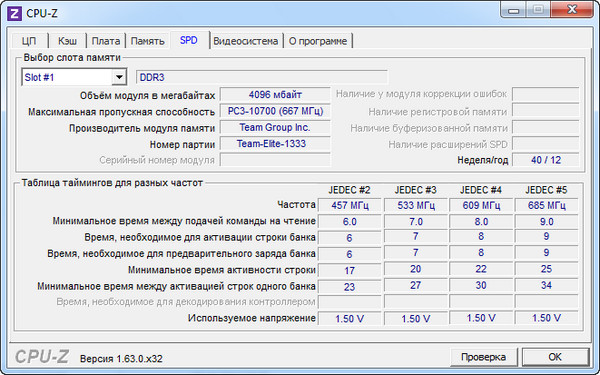Click the JEDEC #2 frequency 457 МГц cell

(350, 205)
